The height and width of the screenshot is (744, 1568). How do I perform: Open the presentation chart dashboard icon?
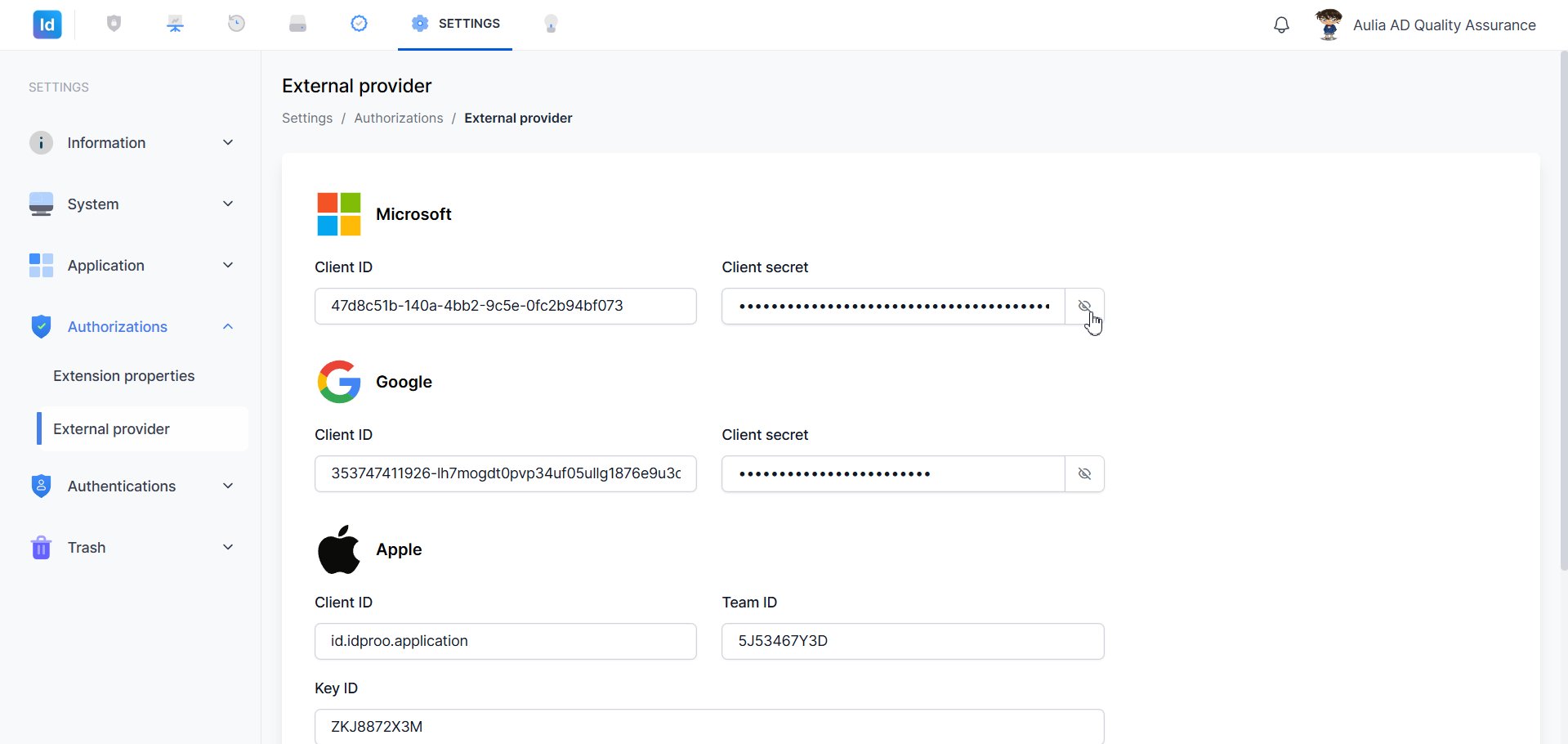(x=176, y=24)
